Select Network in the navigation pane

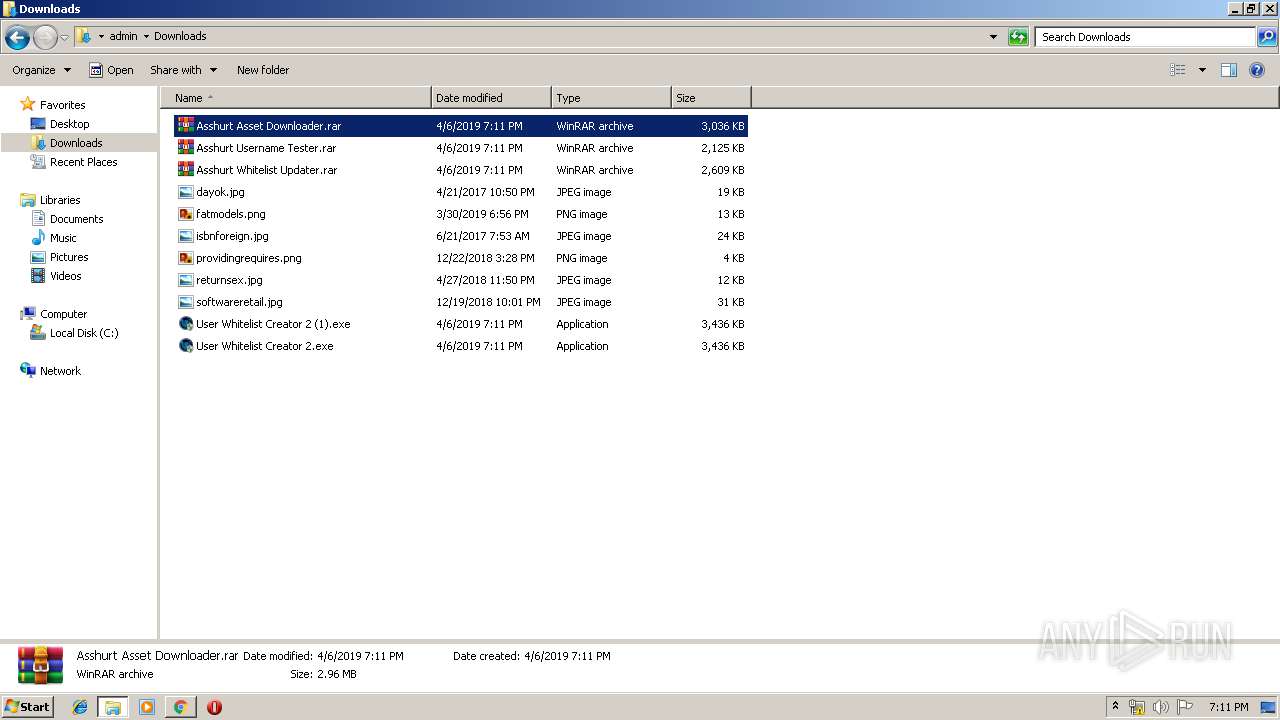[60, 371]
